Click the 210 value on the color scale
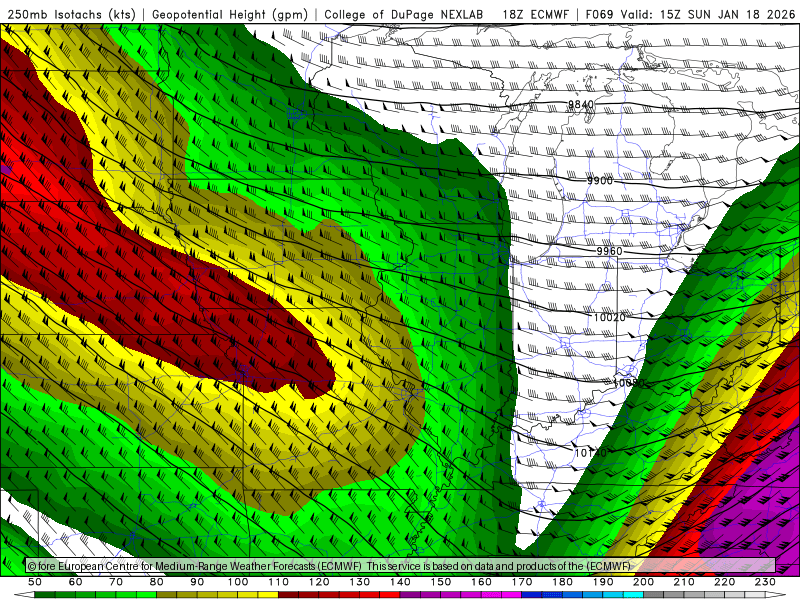Viewport: 800px width, 600px height. [x=684, y=582]
